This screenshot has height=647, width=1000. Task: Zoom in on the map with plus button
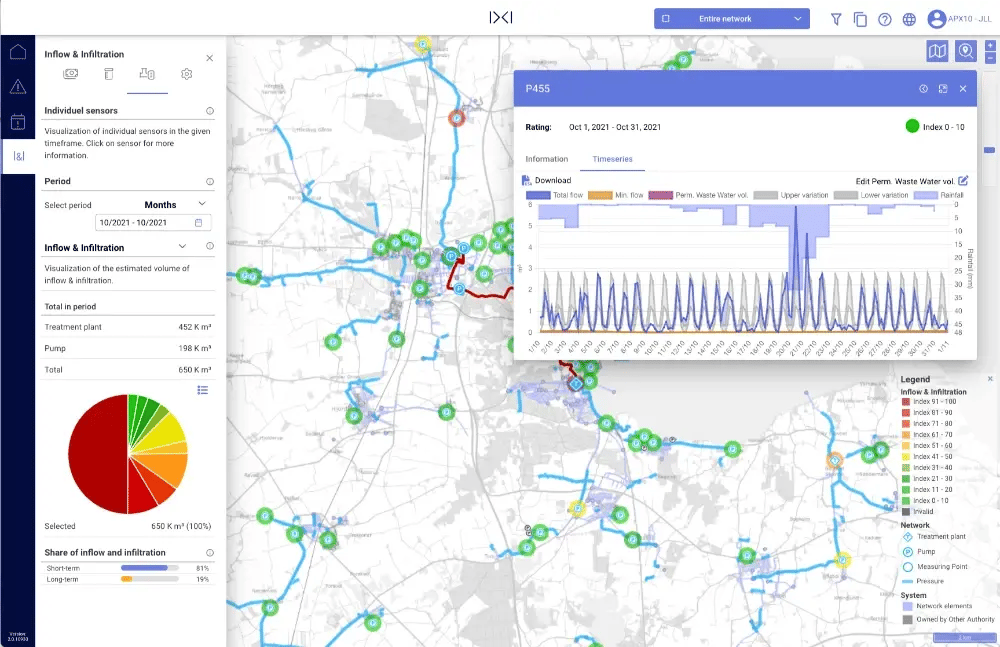990,45
